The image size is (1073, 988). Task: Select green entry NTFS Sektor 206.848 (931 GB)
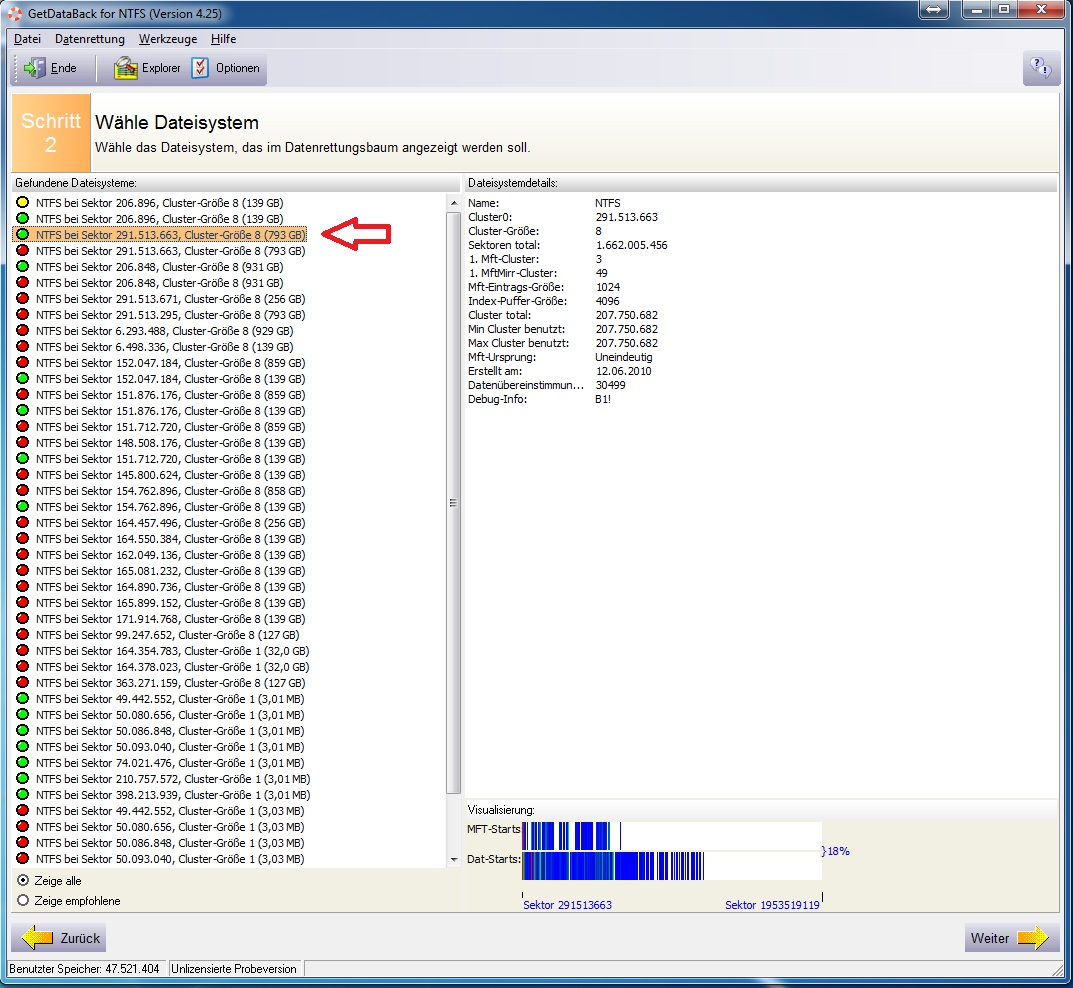[x=159, y=267]
